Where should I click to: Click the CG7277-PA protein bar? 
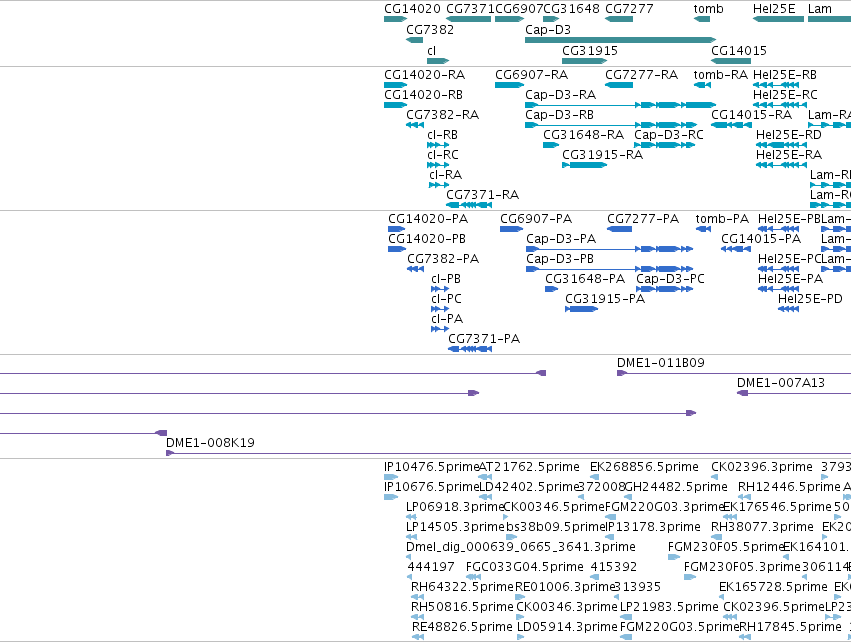pos(619,229)
